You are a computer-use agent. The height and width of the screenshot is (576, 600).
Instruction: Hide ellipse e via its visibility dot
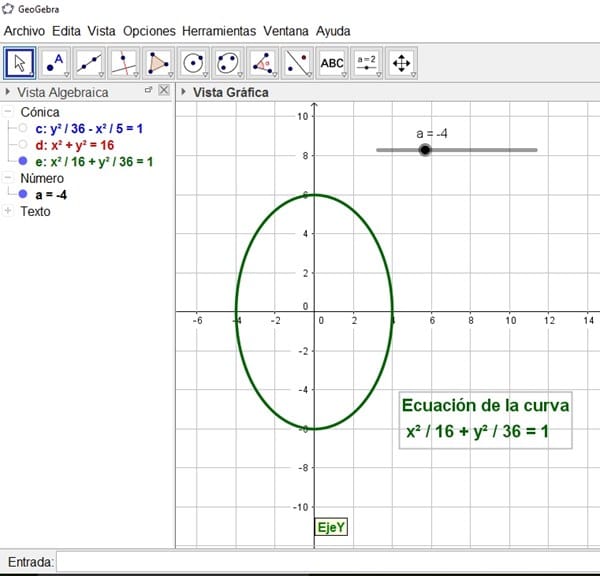pos(23,161)
